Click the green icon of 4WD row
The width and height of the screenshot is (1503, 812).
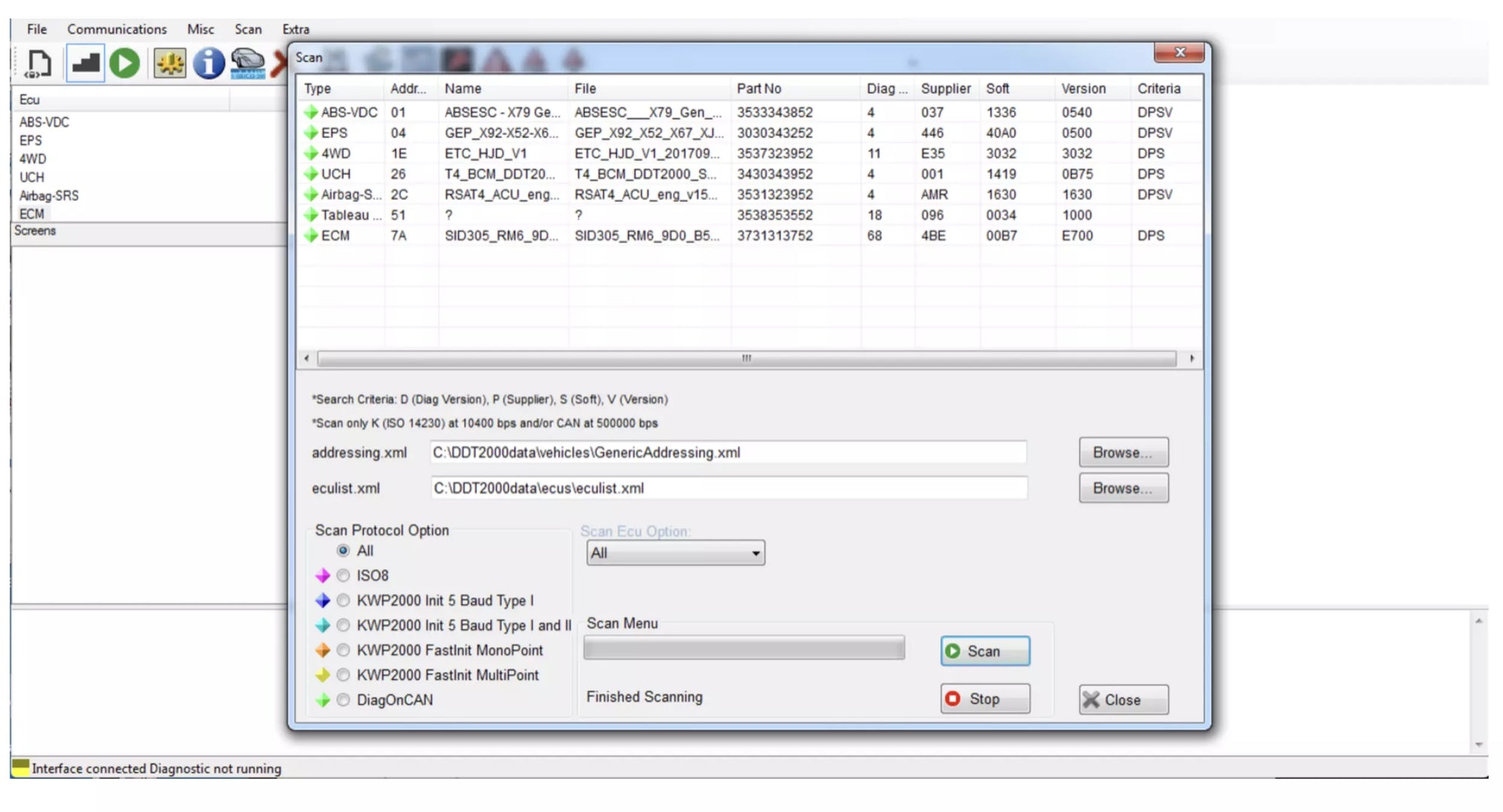pos(310,153)
